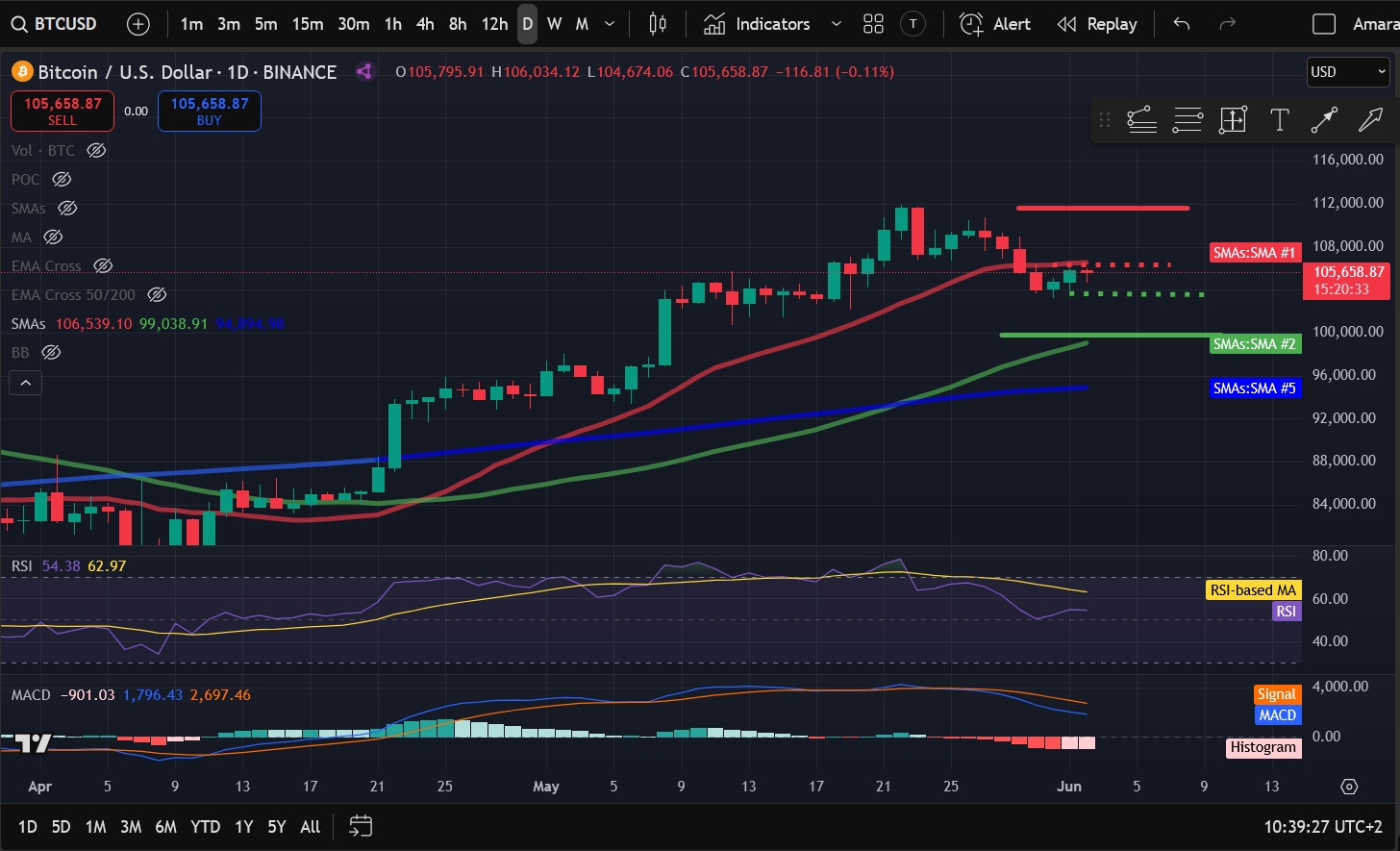Set range to All
This screenshot has width=1400, height=851.
pos(310,826)
